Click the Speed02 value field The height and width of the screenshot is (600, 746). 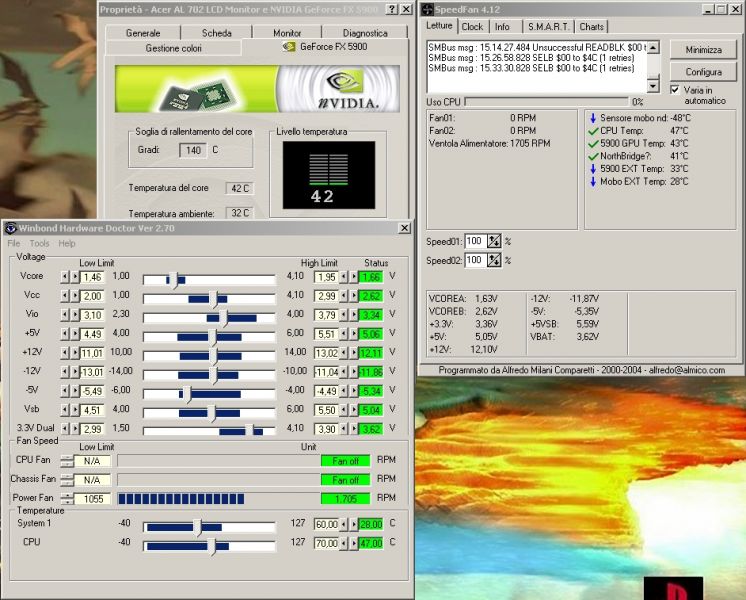[475, 260]
